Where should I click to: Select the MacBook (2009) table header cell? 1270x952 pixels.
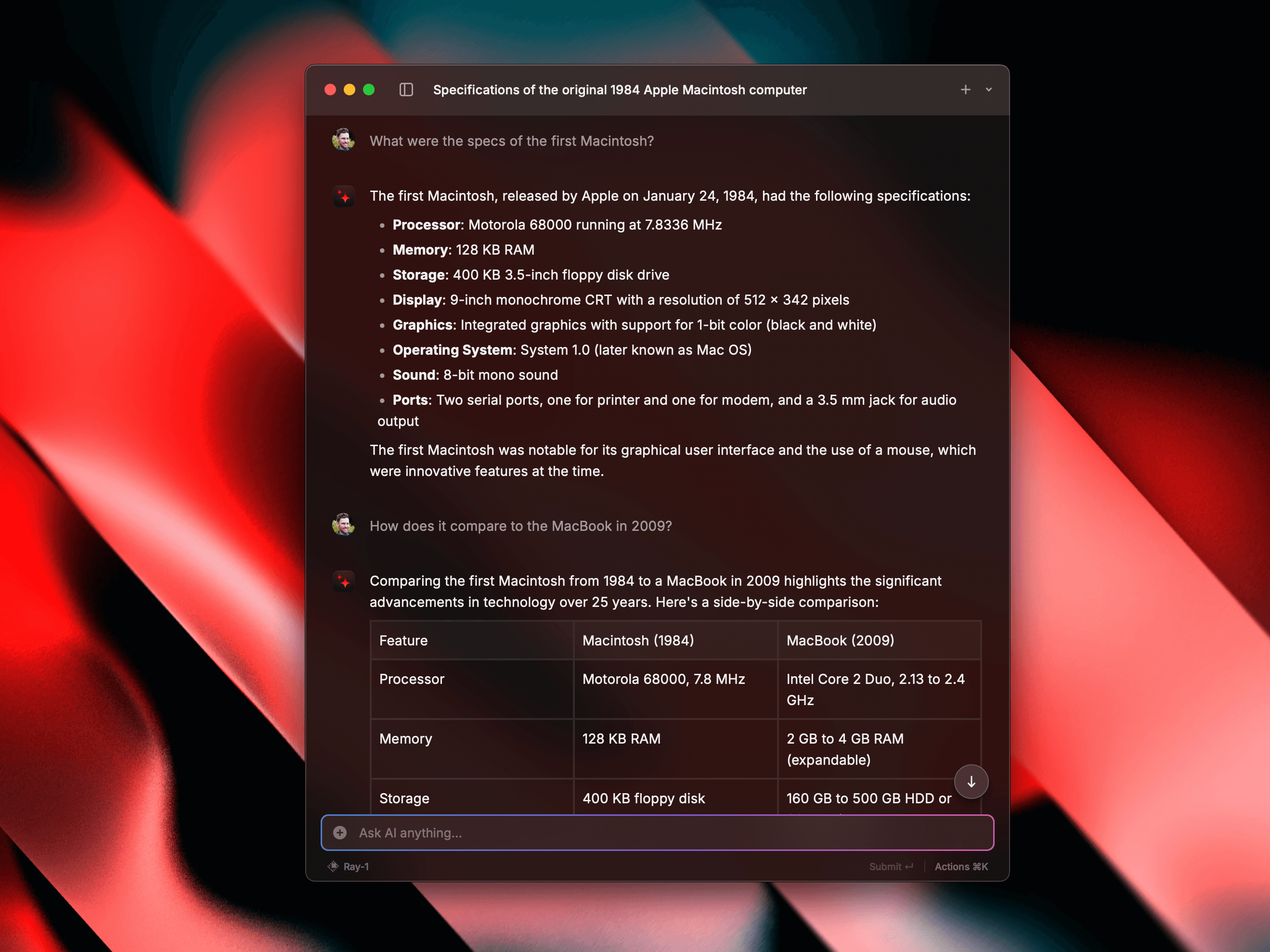(840, 641)
